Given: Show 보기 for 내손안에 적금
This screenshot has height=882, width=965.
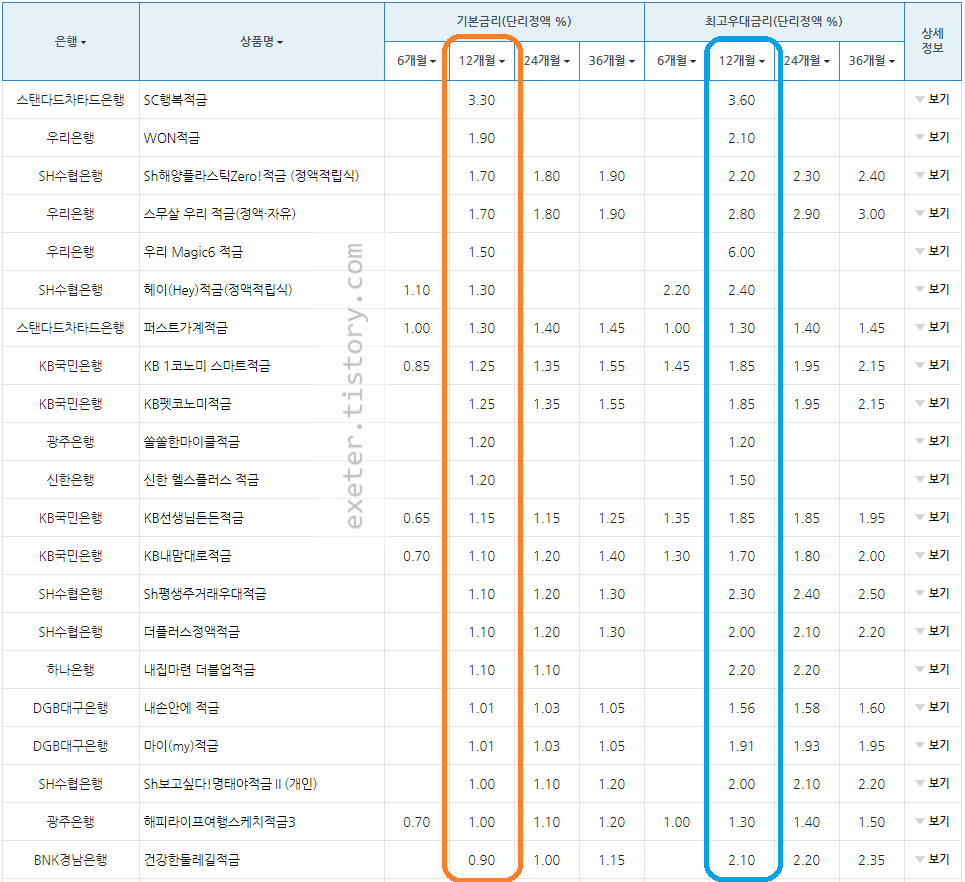Looking at the screenshot, I should (932, 707).
